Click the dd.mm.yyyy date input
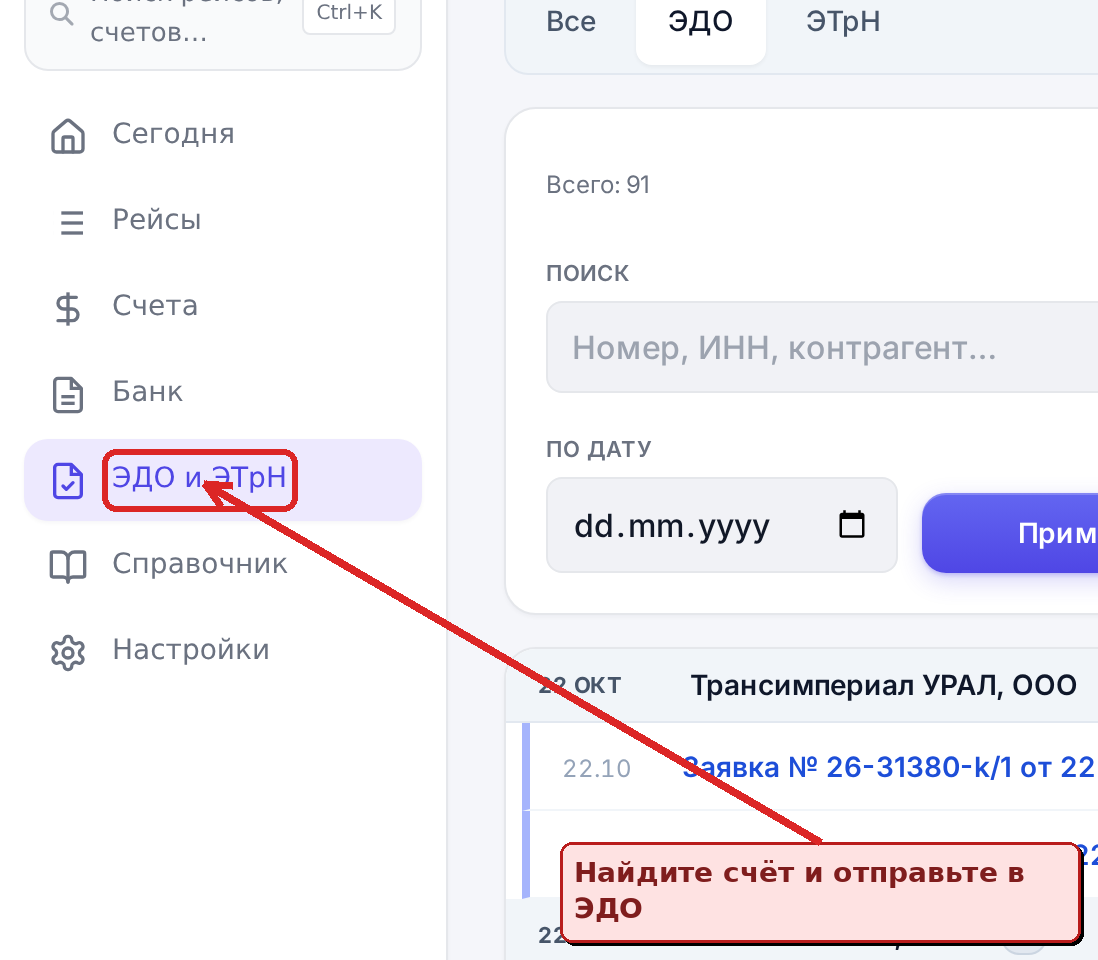Screen dimensions: 1098x960 (x=721, y=525)
